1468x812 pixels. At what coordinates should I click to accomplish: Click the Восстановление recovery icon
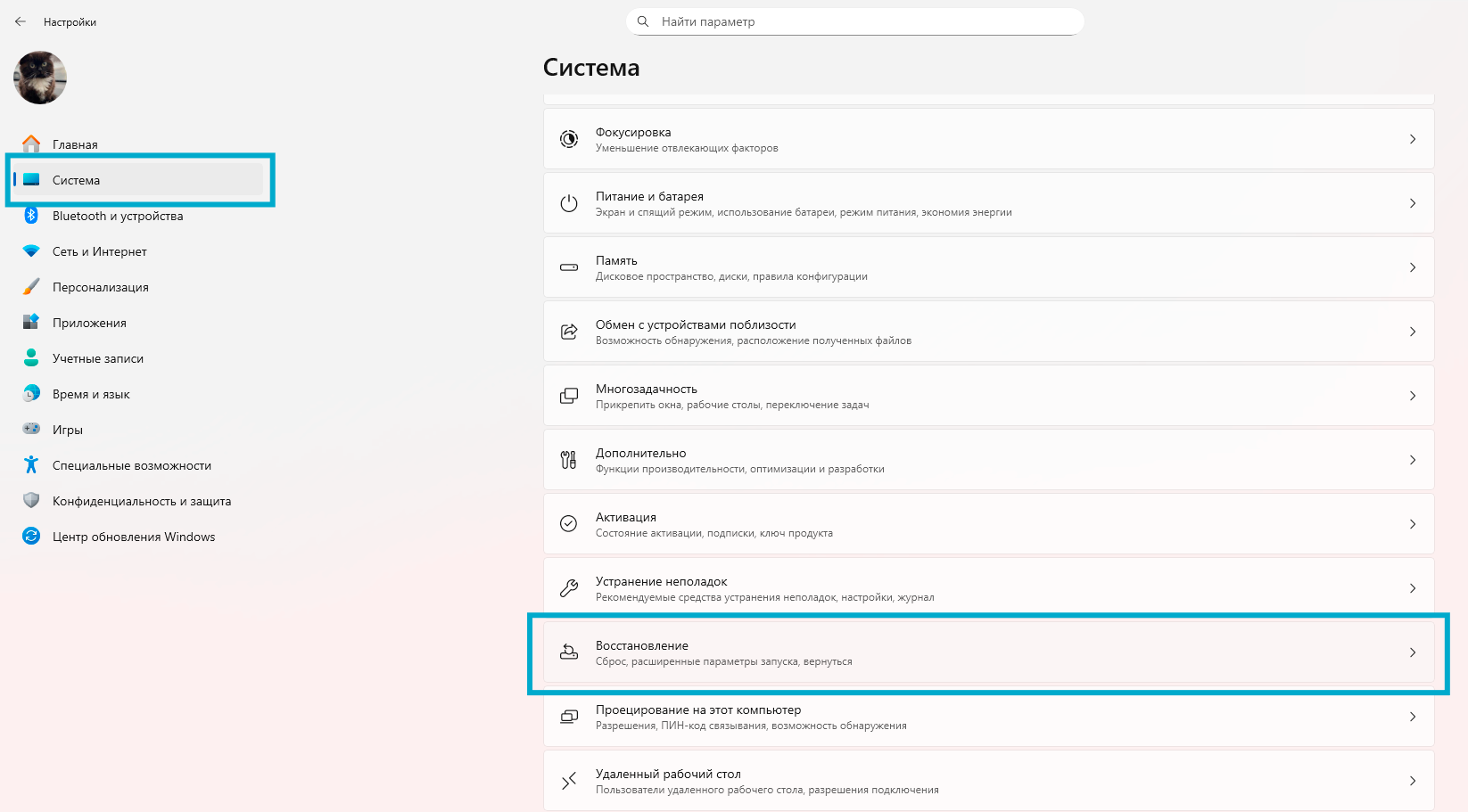click(568, 652)
